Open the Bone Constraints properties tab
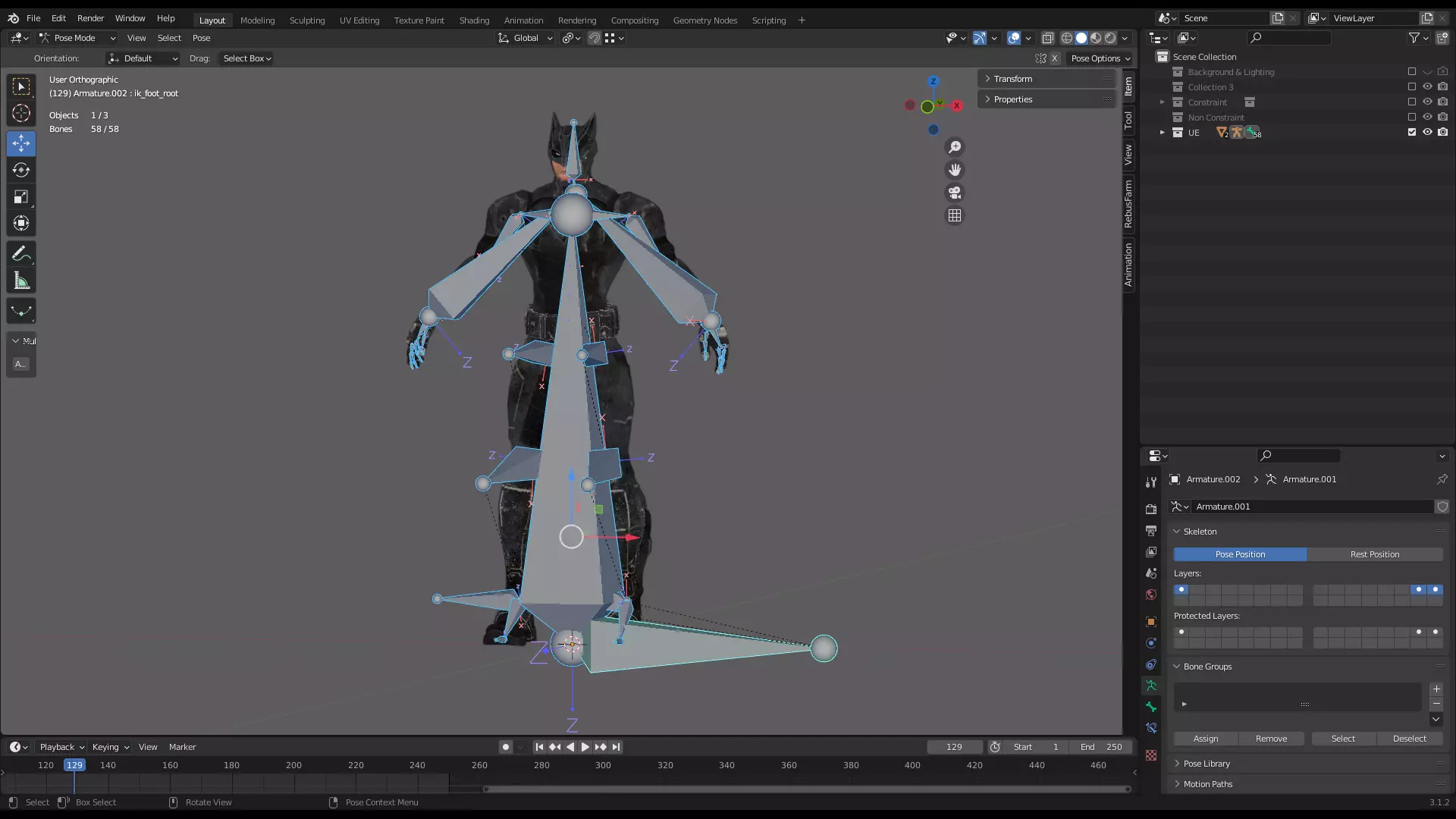This screenshot has height=819, width=1456. click(x=1151, y=728)
